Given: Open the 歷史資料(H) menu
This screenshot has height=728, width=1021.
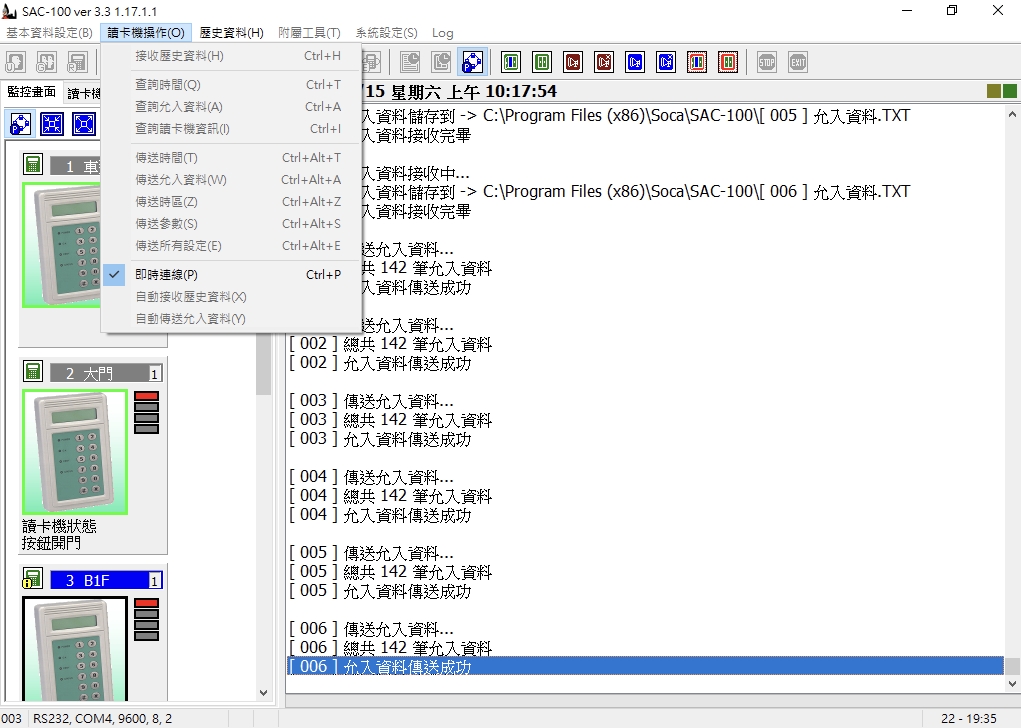Looking at the screenshot, I should pyautogui.click(x=231, y=33).
